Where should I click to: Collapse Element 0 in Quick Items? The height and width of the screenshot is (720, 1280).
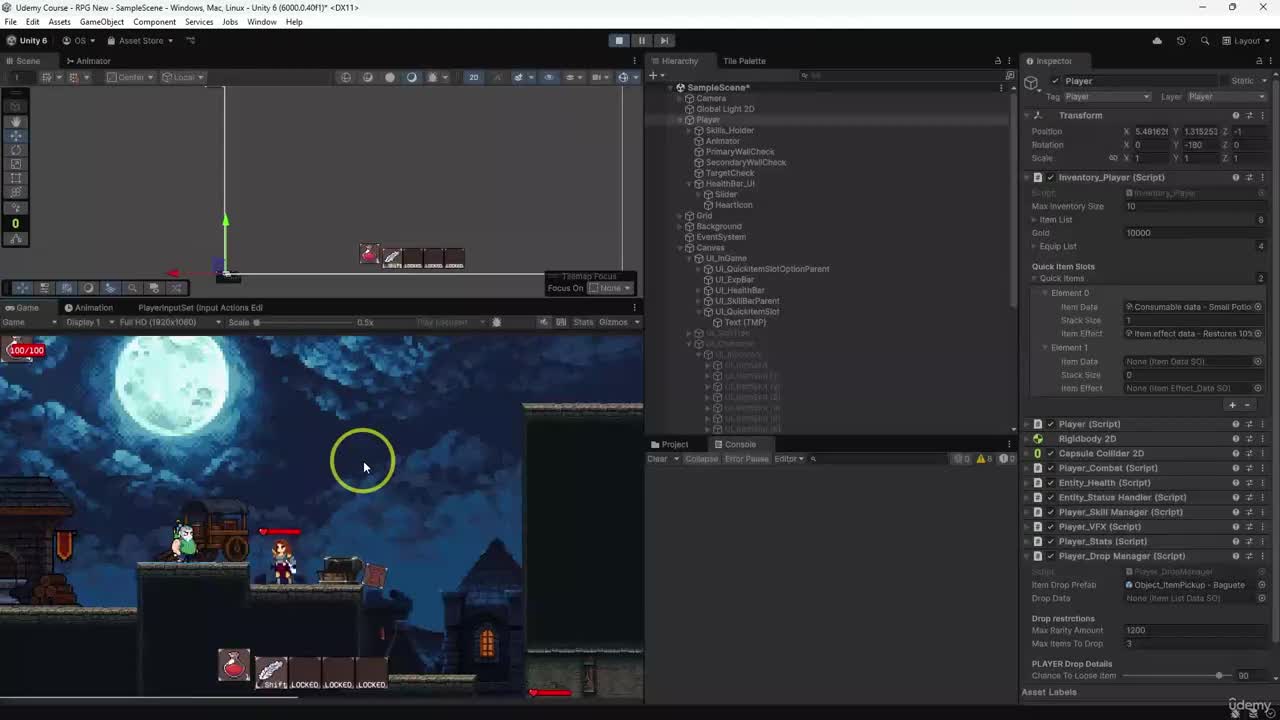pyautogui.click(x=1045, y=293)
